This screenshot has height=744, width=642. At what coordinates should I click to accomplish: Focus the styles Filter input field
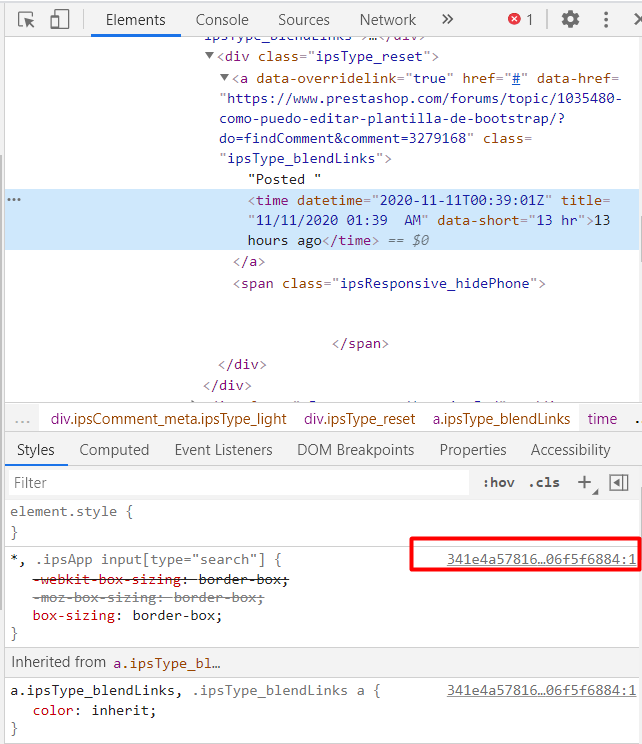(x=239, y=483)
